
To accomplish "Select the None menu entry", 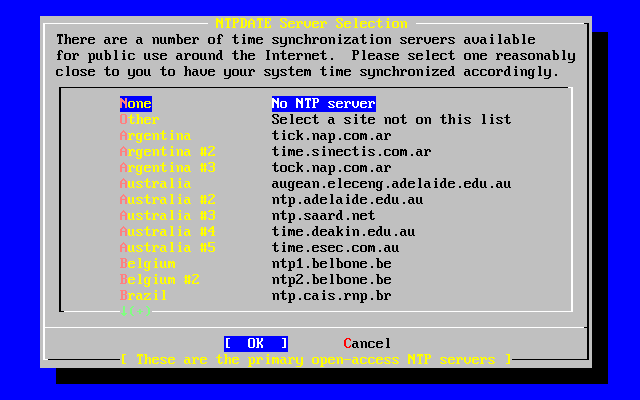I will click(136, 104).
